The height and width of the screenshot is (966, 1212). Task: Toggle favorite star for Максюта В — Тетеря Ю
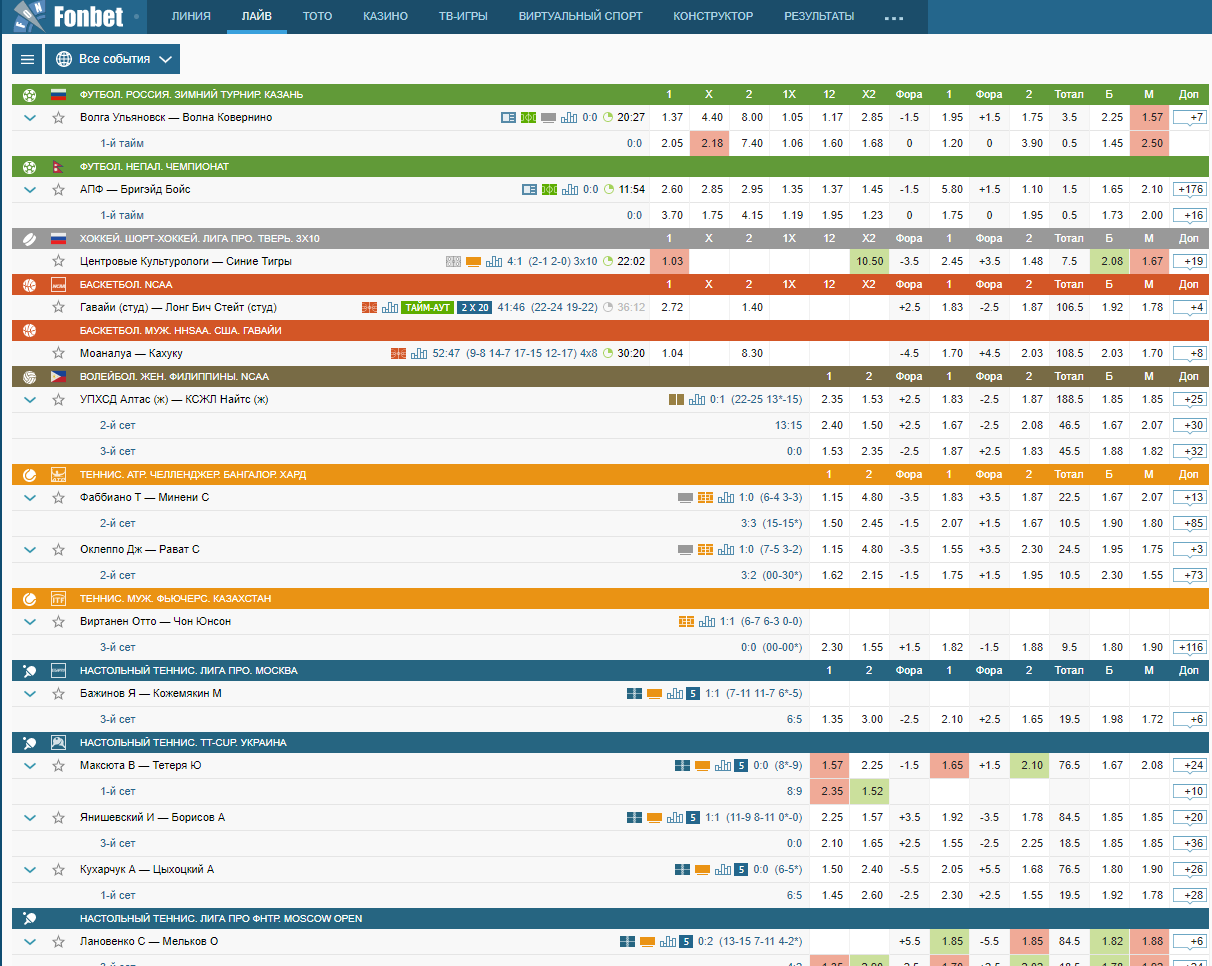tap(59, 766)
